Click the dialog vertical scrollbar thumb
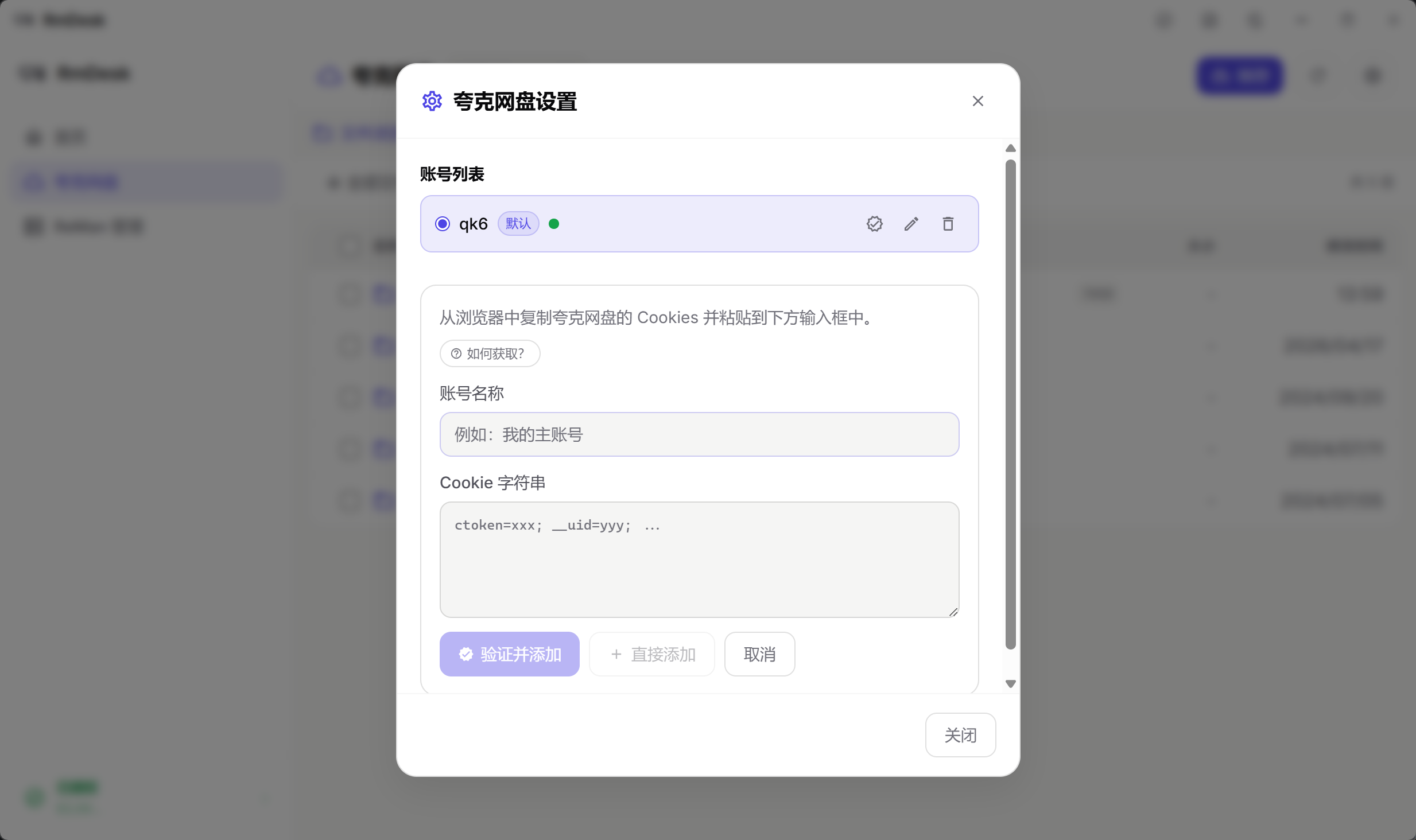The width and height of the screenshot is (1416, 840). coord(1011,405)
